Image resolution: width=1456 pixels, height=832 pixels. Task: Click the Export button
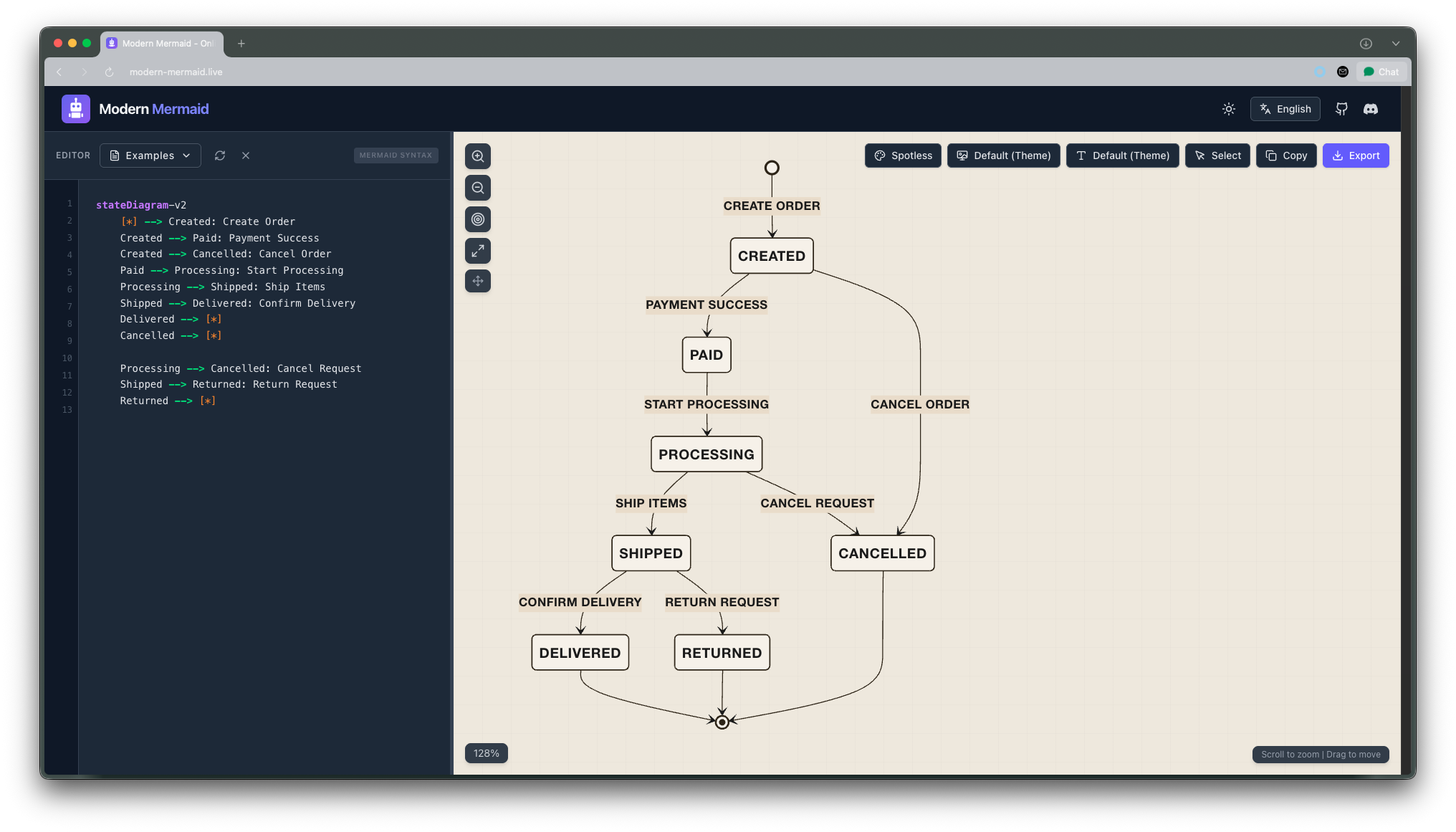1356,156
